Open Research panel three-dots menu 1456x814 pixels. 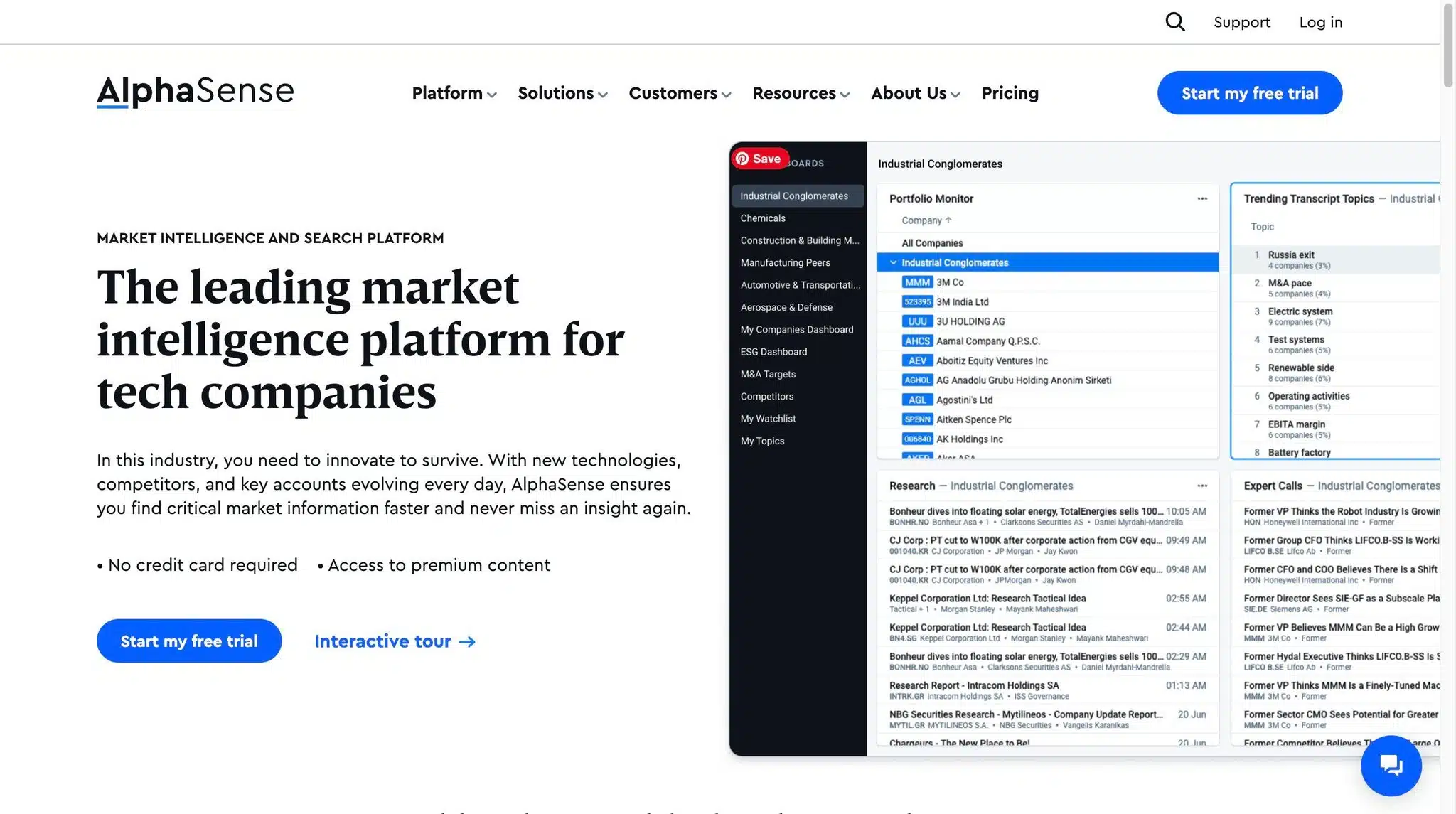(x=1202, y=486)
